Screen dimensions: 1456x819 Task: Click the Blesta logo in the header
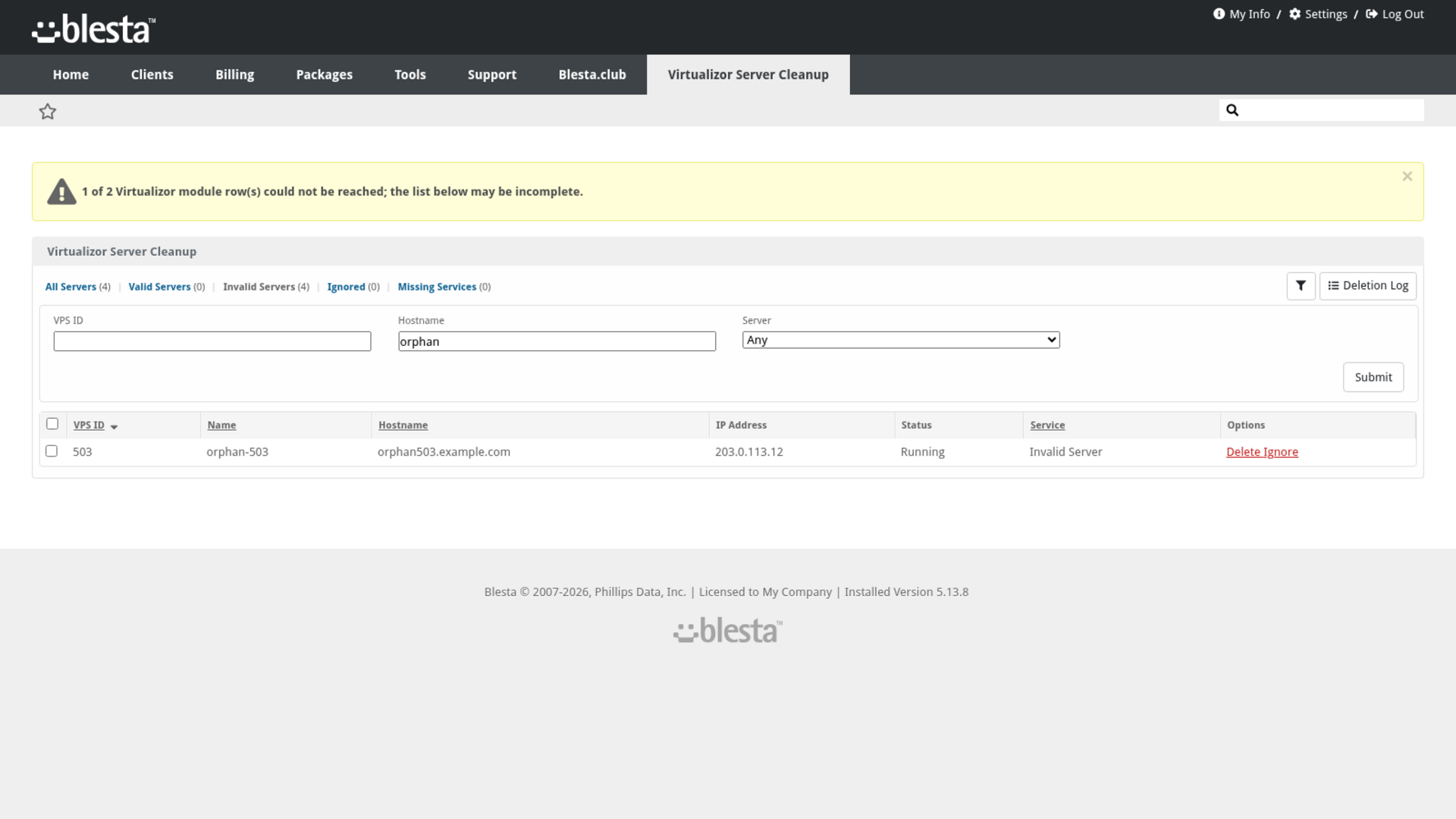(93, 29)
